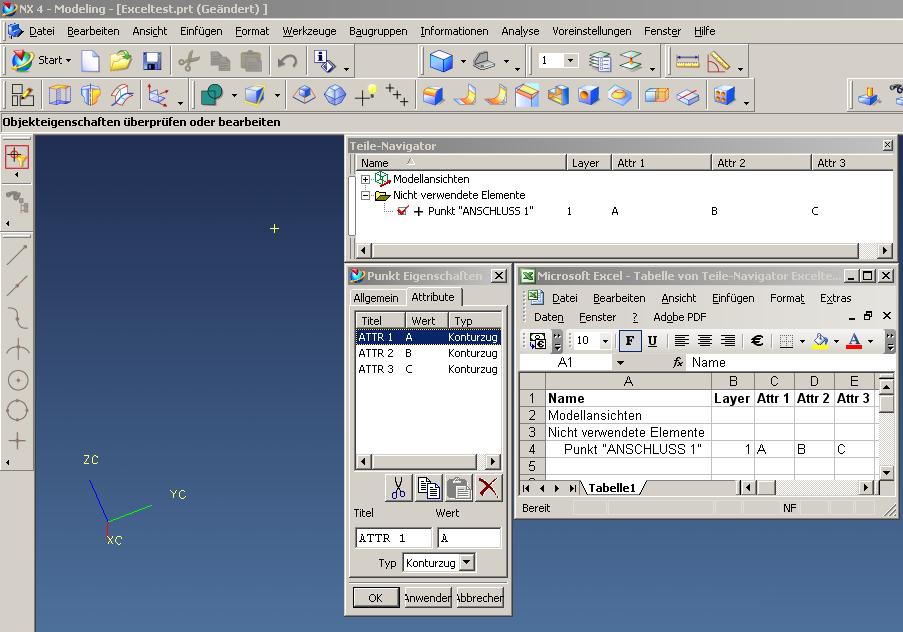Click the measure distance ruler icon
This screenshot has height=632, width=903.
tap(687, 60)
